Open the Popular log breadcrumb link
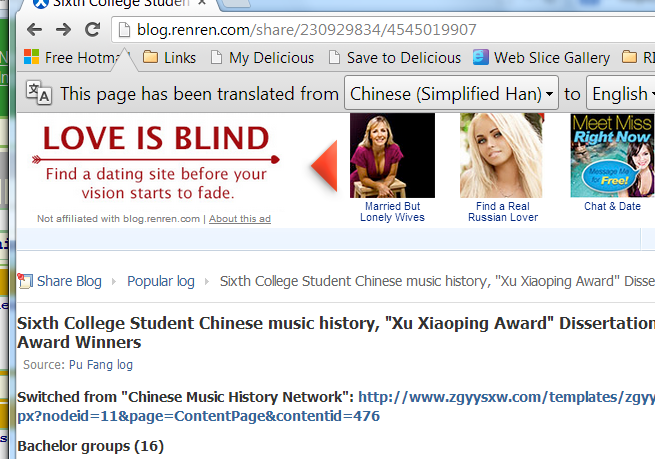Screen dimensions: 655x459 [161, 281]
